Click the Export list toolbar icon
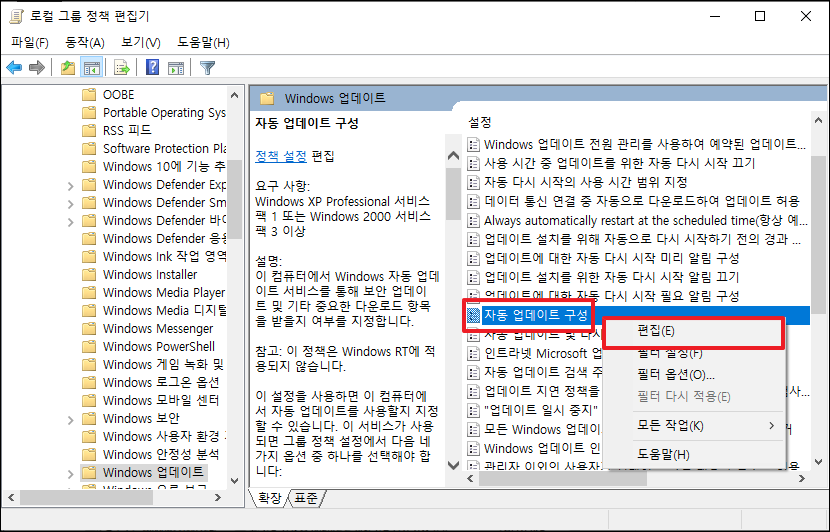 pos(122,68)
